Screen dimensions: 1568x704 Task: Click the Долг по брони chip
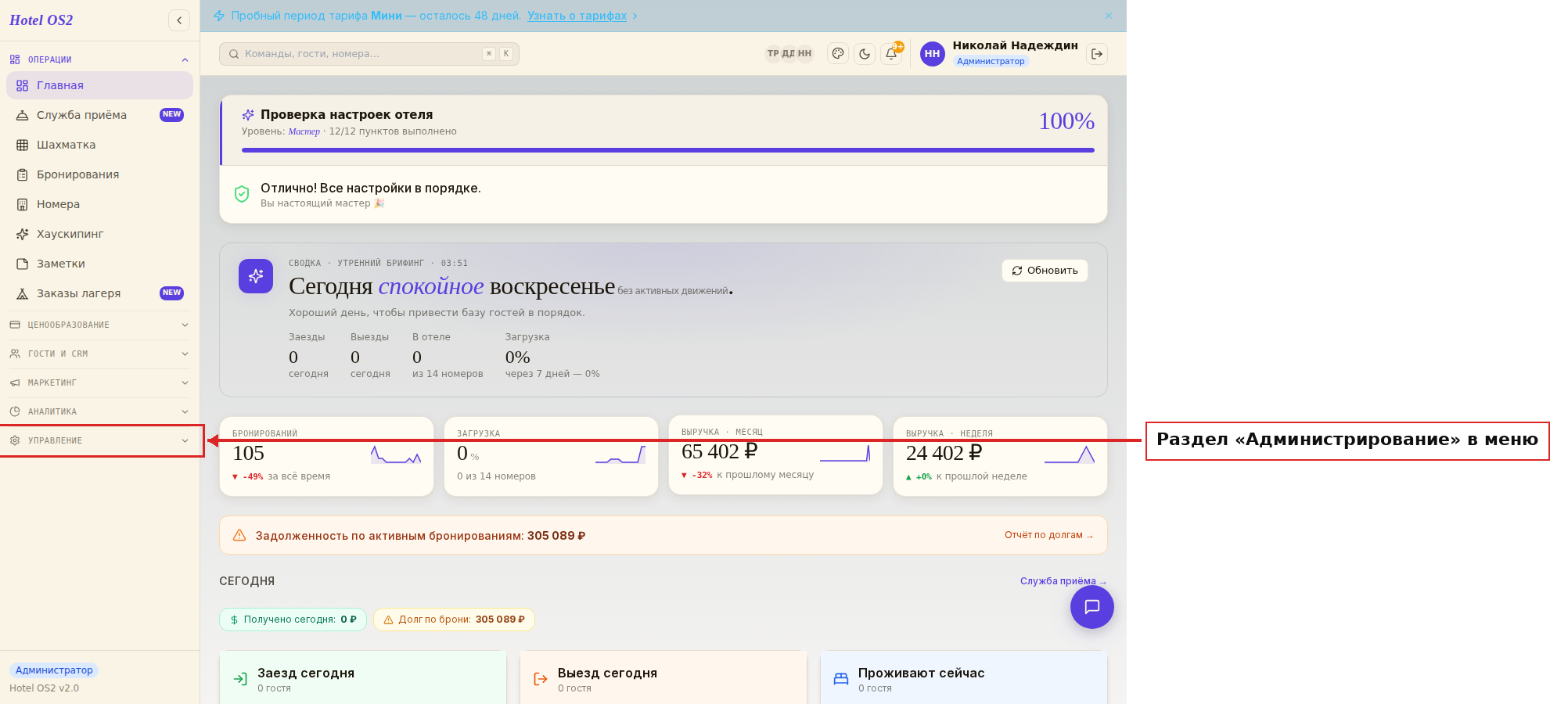(454, 620)
